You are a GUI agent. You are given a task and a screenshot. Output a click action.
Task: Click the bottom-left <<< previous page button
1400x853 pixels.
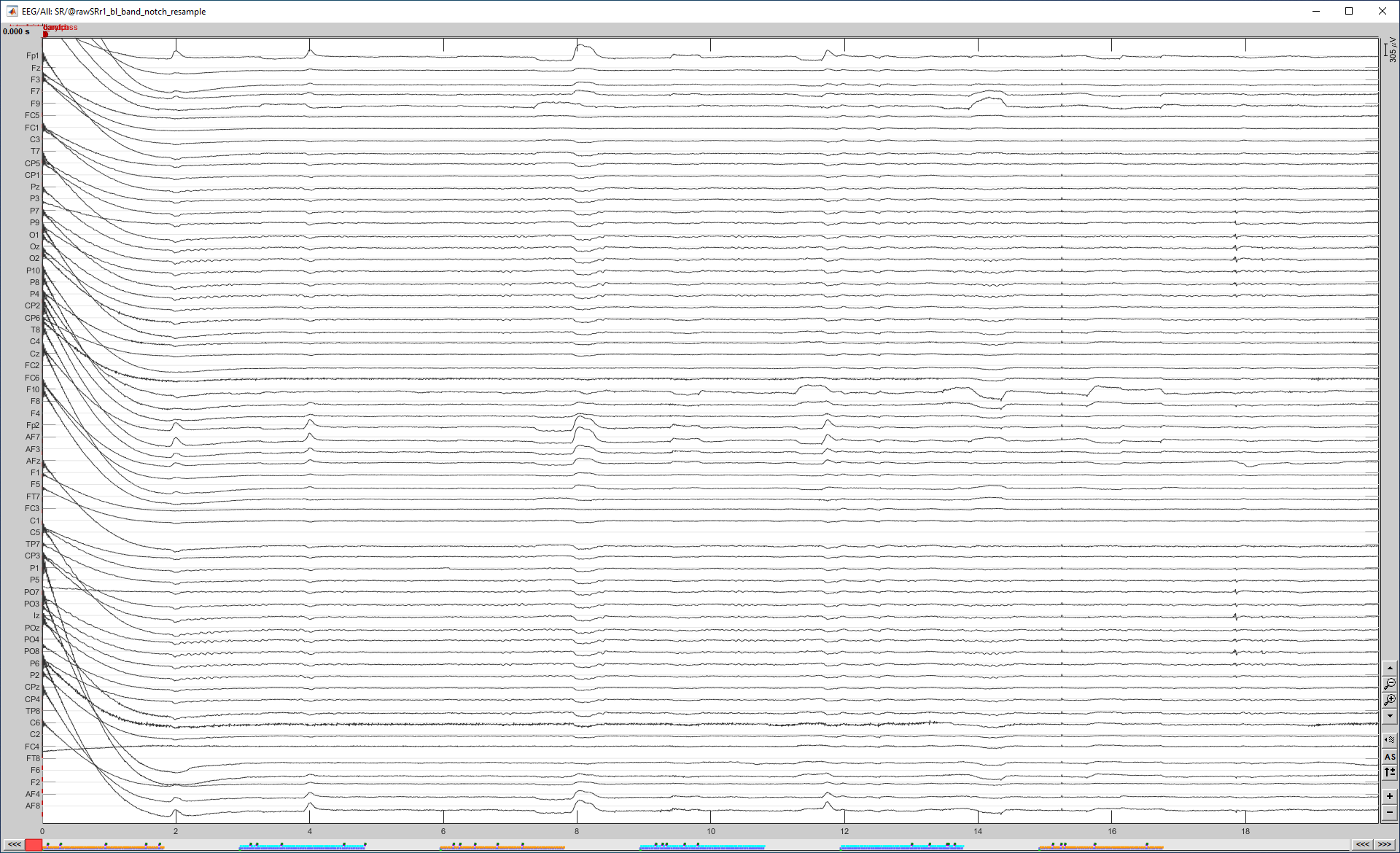(x=14, y=844)
